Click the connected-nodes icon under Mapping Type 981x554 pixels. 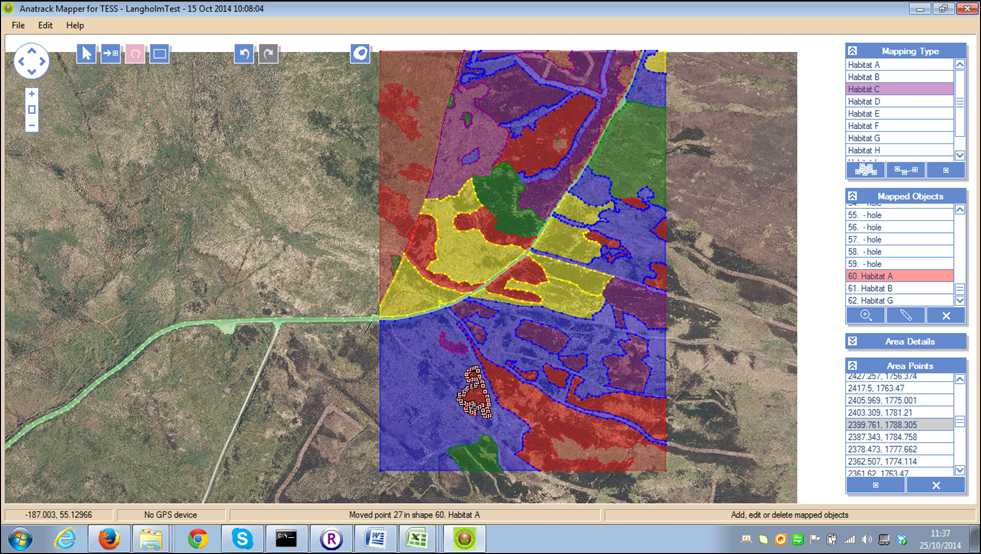(x=905, y=170)
